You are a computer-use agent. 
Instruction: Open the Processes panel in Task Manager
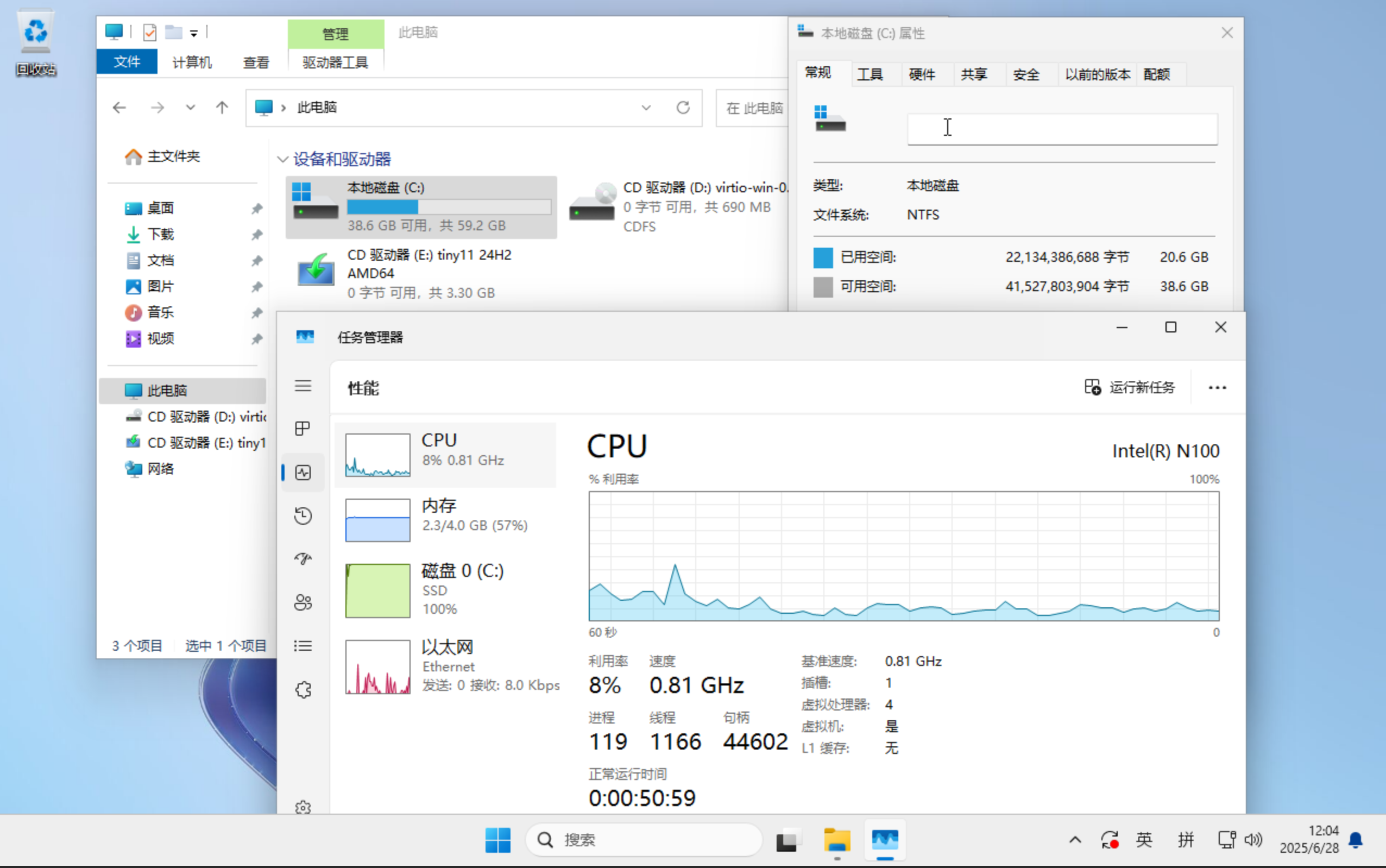coord(303,428)
